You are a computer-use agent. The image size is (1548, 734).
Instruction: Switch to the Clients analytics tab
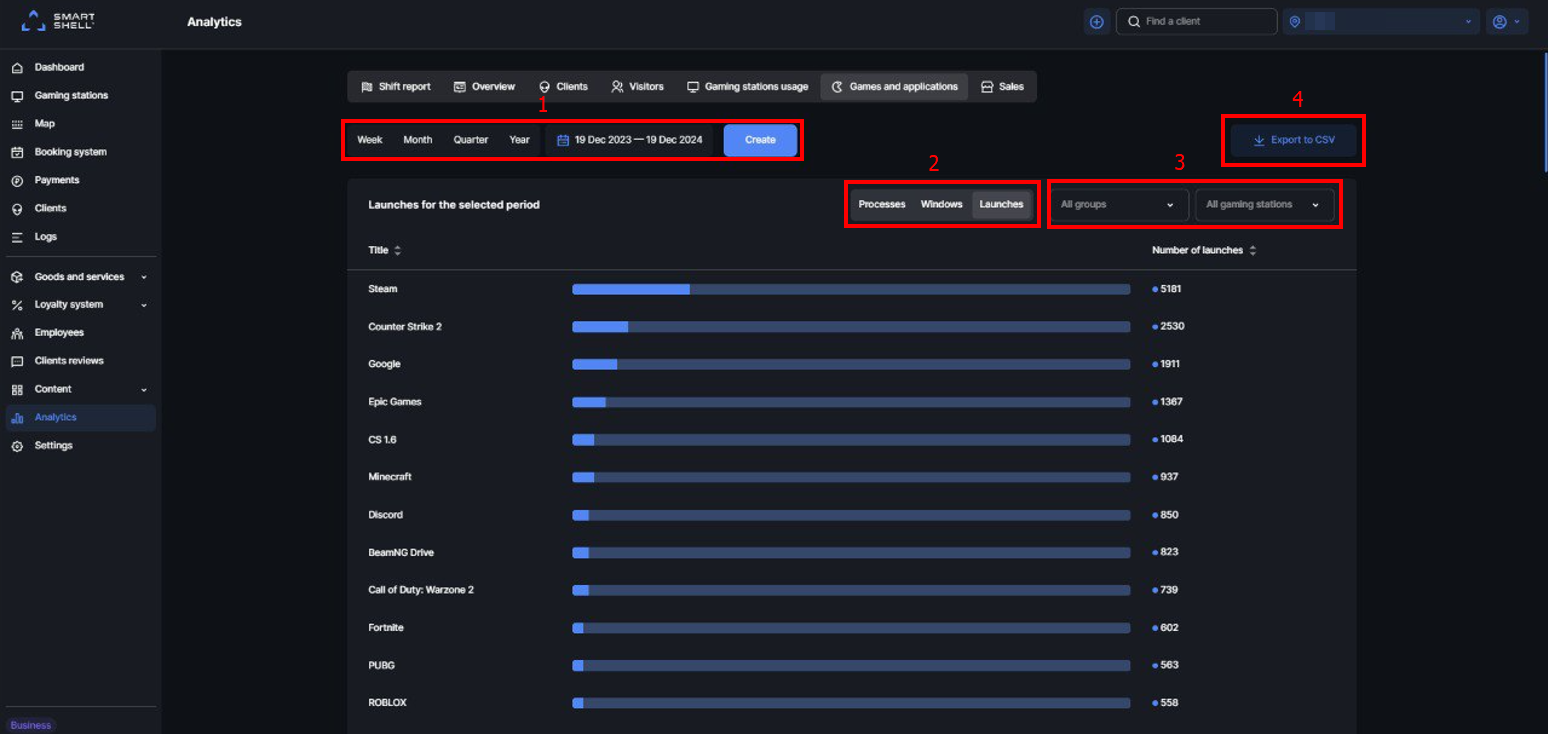coord(563,87)
